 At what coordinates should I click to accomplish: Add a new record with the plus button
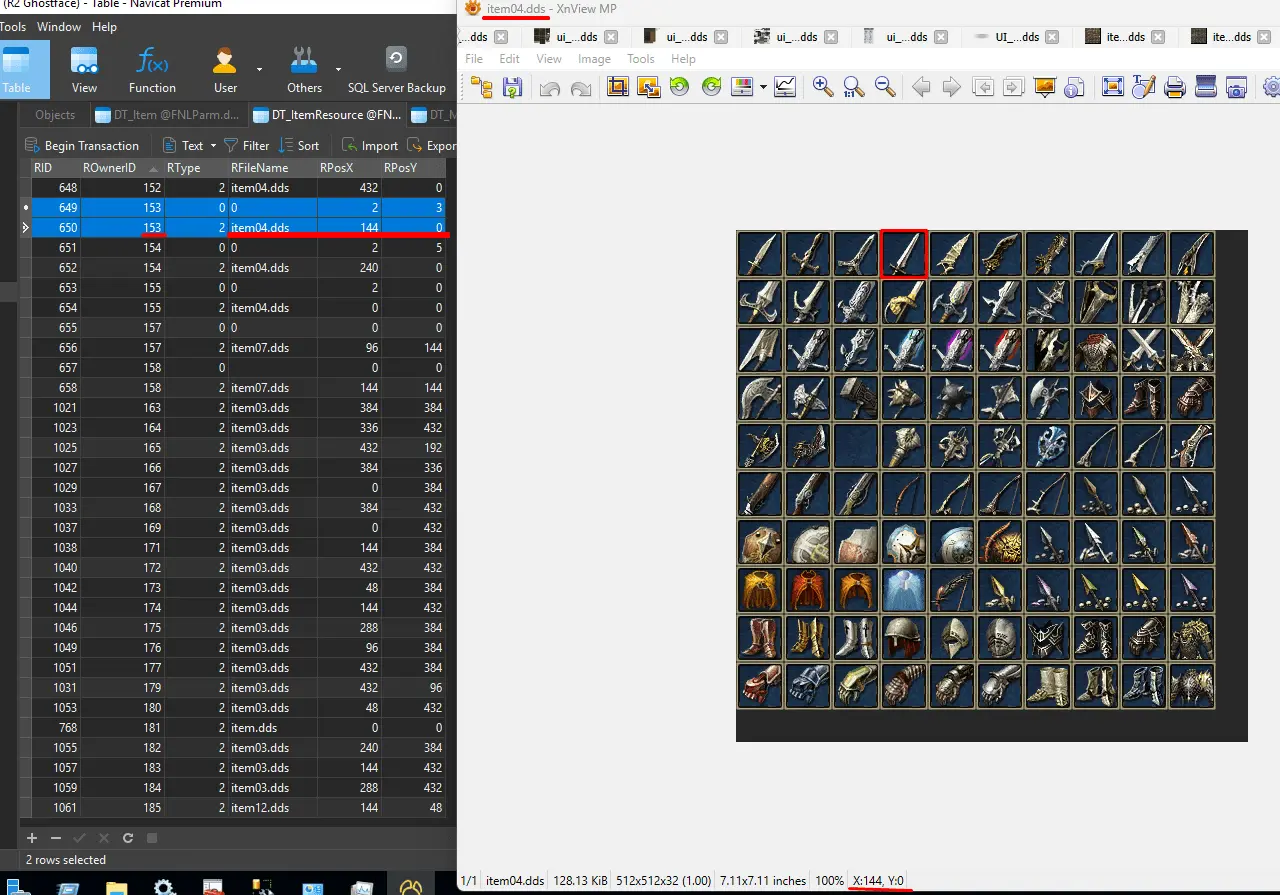[x=32, y=838]
